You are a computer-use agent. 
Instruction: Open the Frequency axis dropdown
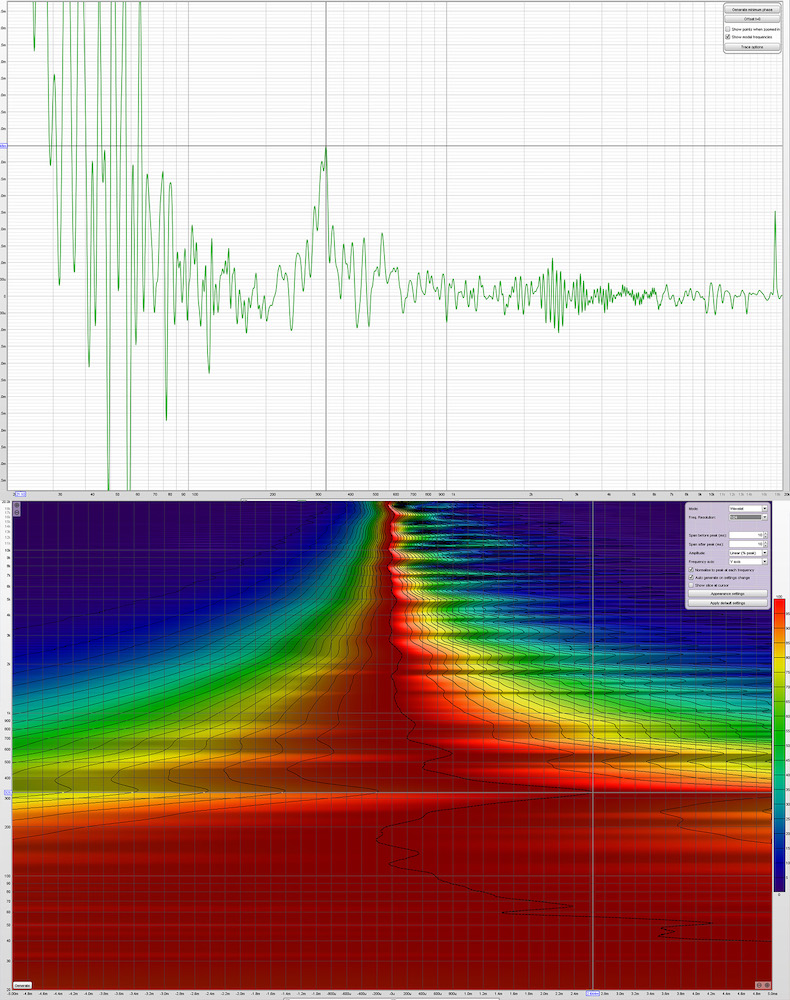click(x=748, y=562)
